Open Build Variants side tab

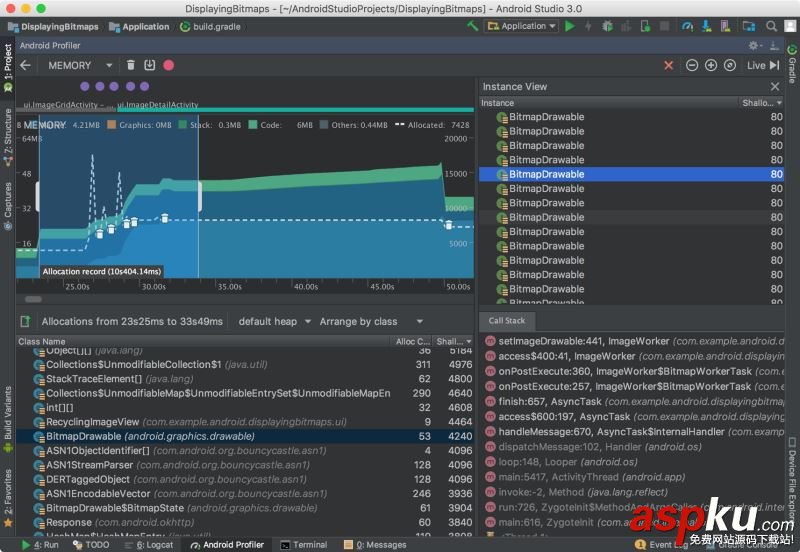8,418
